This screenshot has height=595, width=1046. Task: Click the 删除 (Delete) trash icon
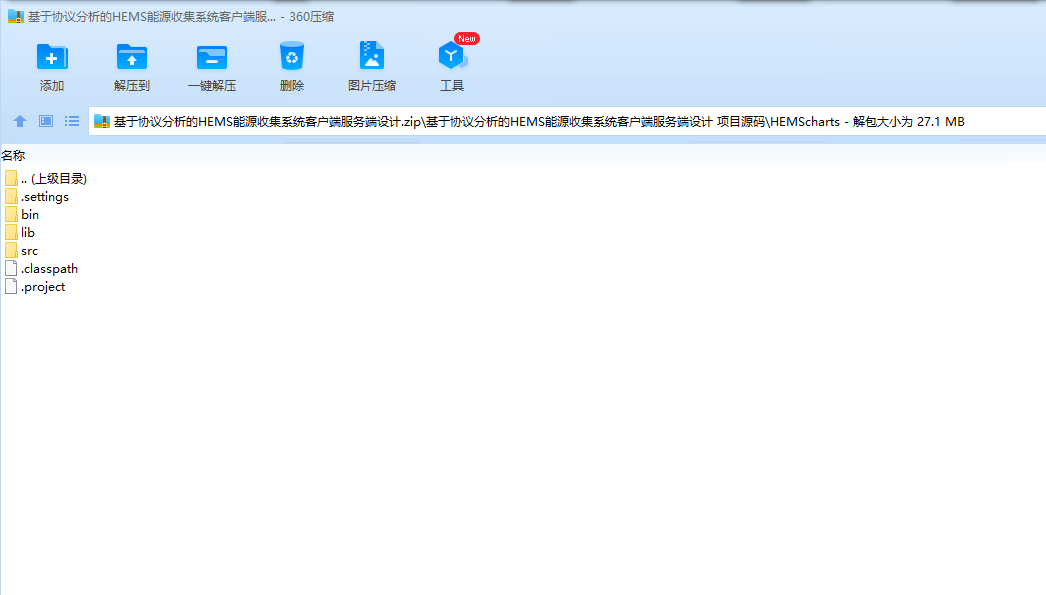(x=292, y=56)
